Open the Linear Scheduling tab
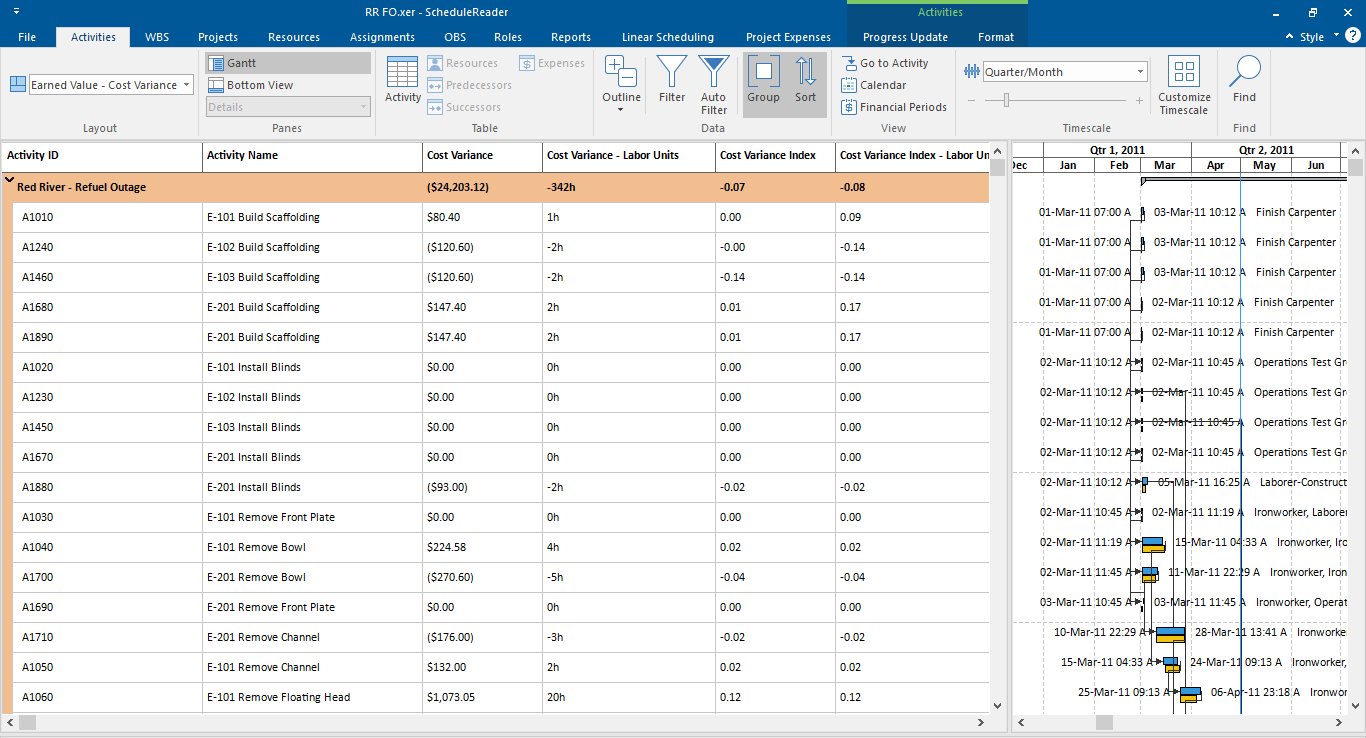Screen dimensions: 1366x738 click(668, 37)
